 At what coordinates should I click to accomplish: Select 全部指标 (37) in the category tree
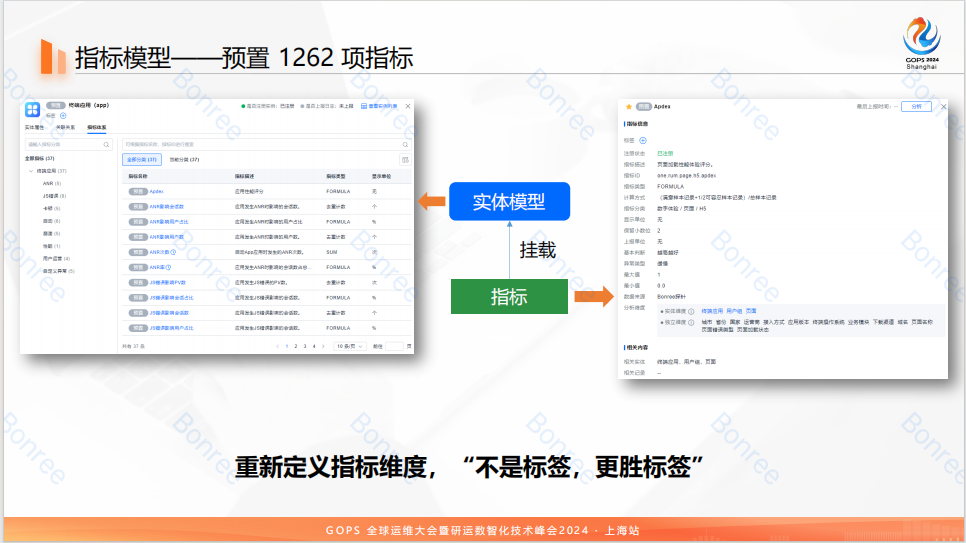click(x=39, y=158)
